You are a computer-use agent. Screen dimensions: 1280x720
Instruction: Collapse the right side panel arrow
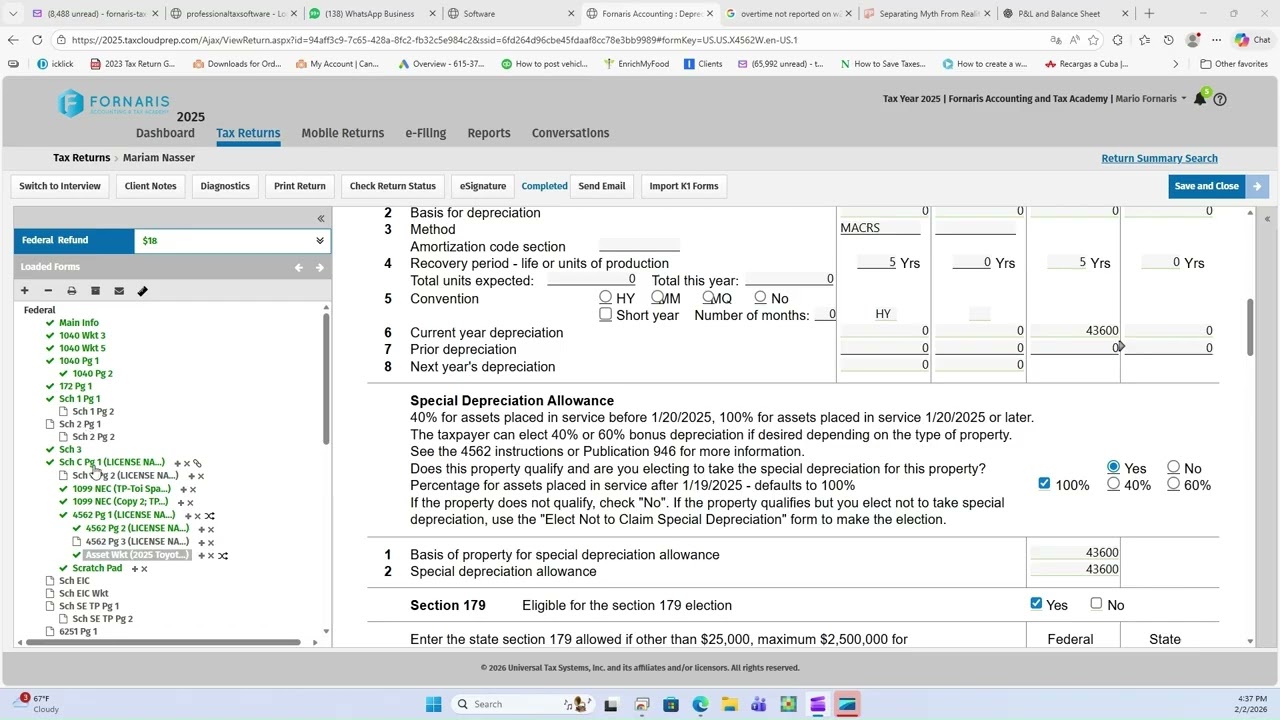click(x=1267, y=219)
